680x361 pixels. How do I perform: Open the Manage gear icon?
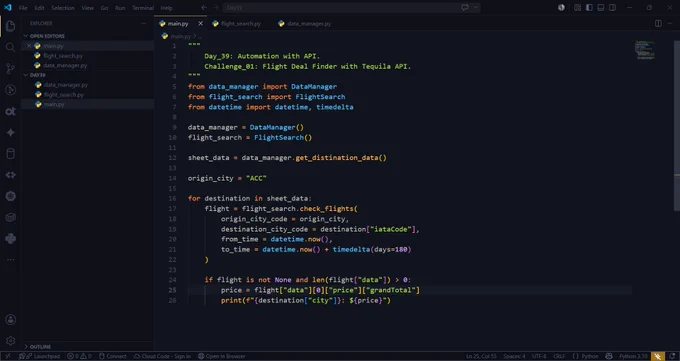[x=10, y=341]
